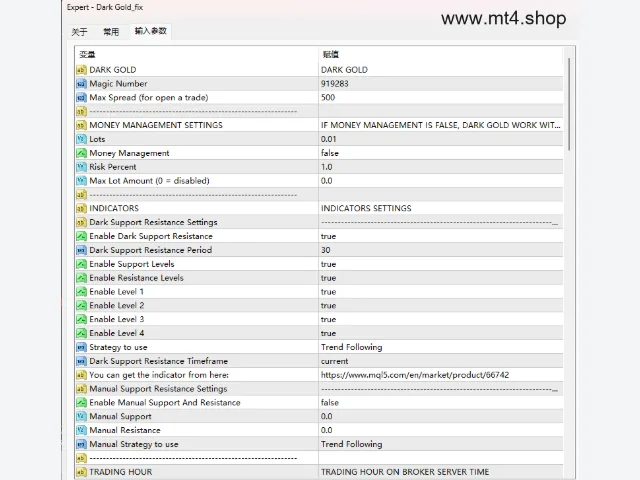The height and width of the screenshot is (480, 640).
Task: Click the icon beside Enable Level 4
Action: (x=81, y=333)
